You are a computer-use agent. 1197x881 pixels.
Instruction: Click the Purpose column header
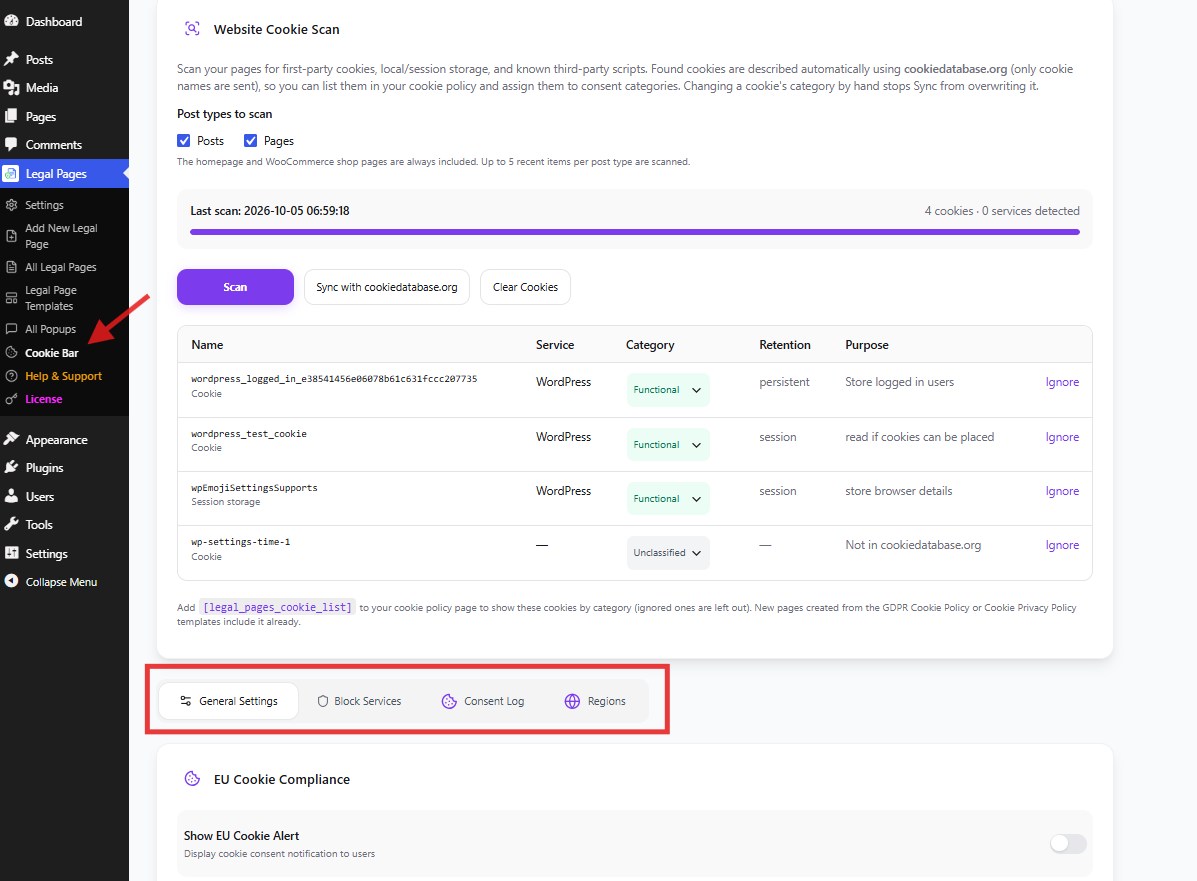pyautogui.click(x=866, y=345)
